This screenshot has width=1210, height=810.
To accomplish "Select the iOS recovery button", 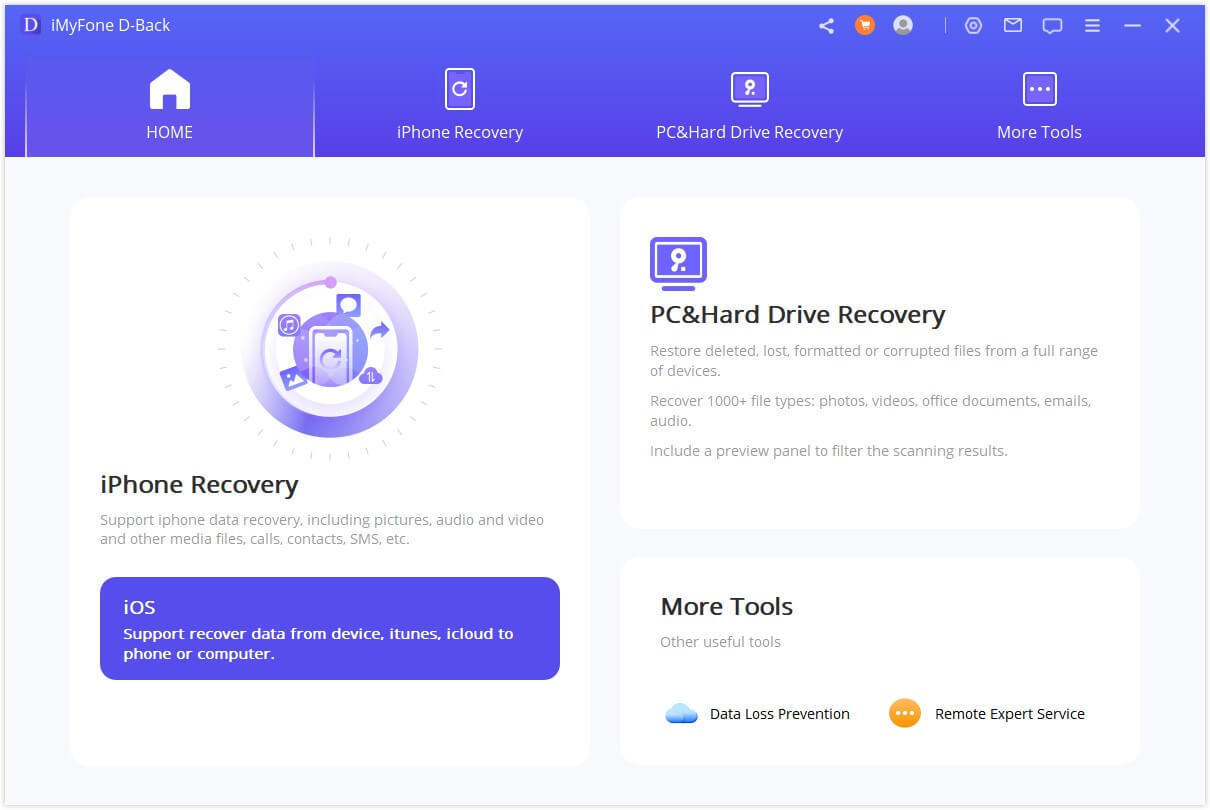I will tap(330, 628).
